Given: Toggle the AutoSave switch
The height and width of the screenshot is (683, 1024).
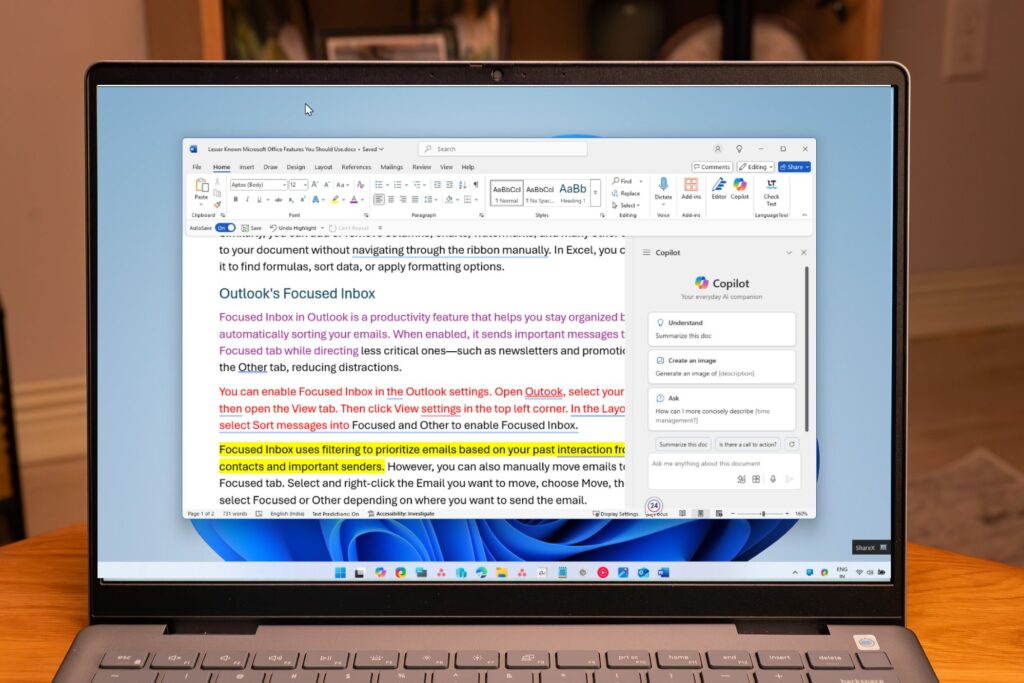Looking at the screenshot, I should (227, 227).
